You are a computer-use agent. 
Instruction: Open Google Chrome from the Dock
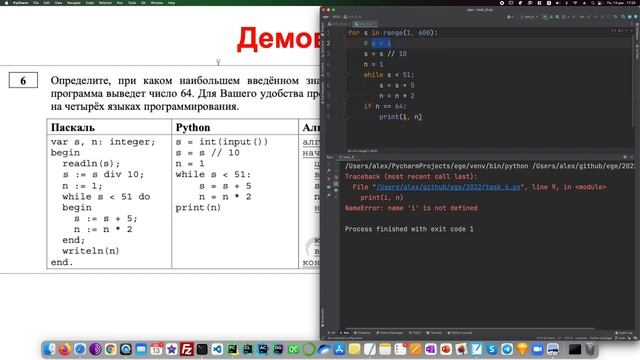tap(110, 349)
